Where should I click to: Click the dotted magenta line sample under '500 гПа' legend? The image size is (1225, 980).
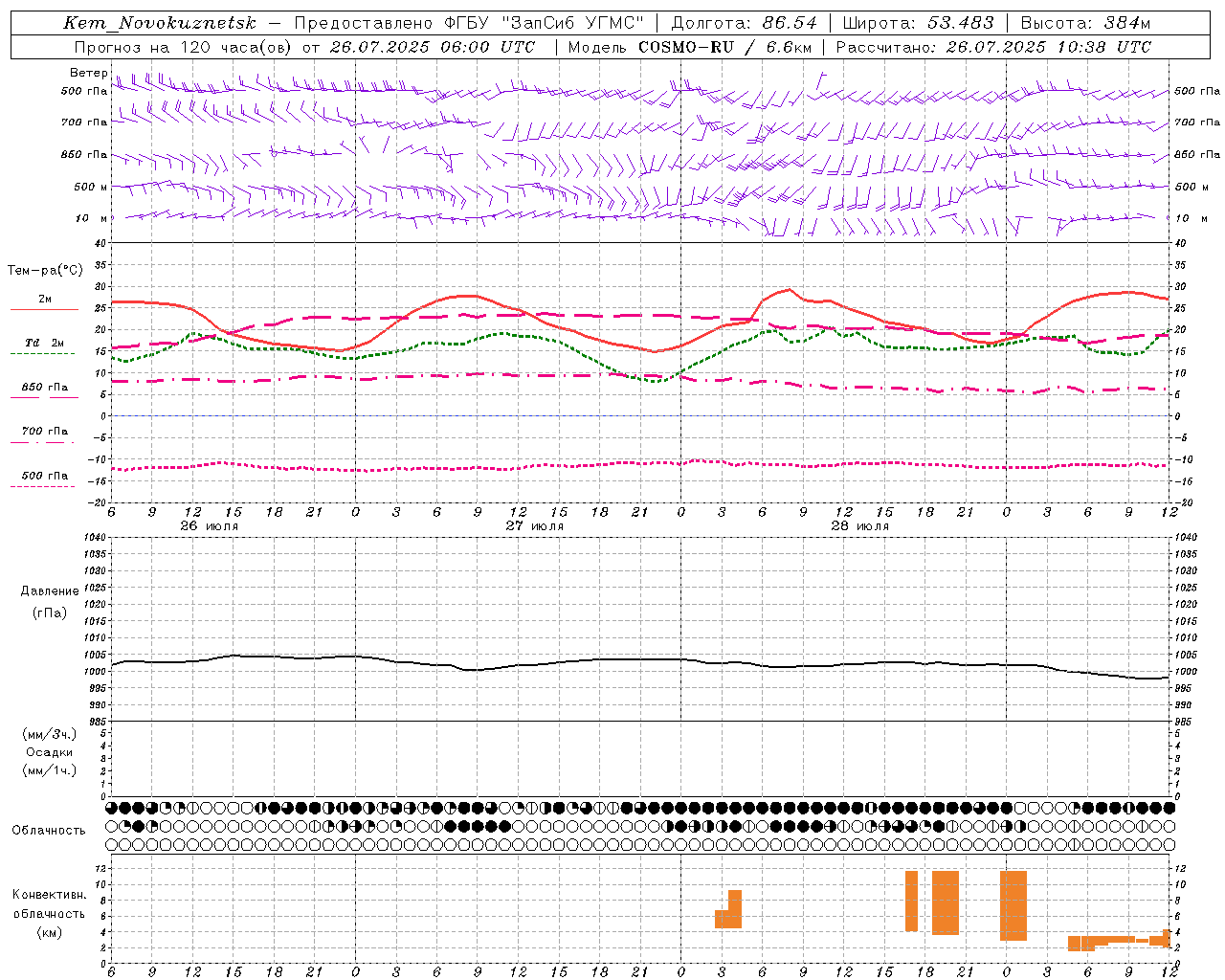click(x=42, y=487)
